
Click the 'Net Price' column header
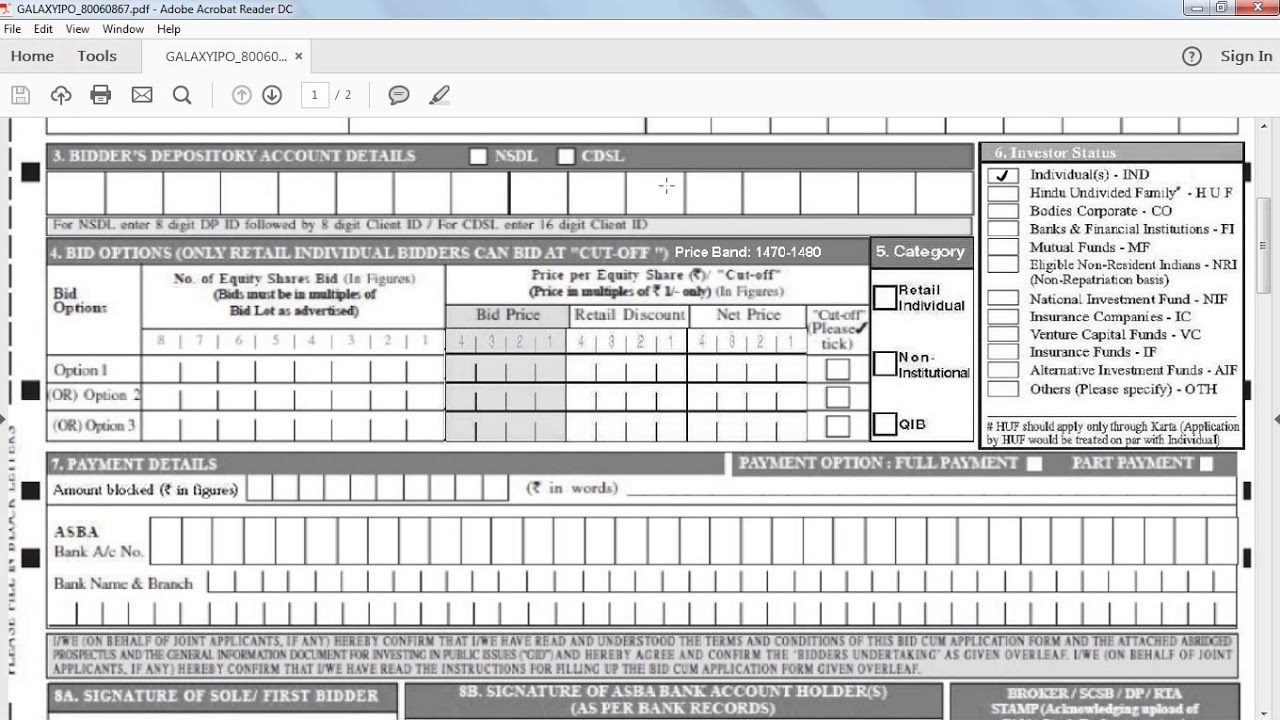(x=748, y=315)
